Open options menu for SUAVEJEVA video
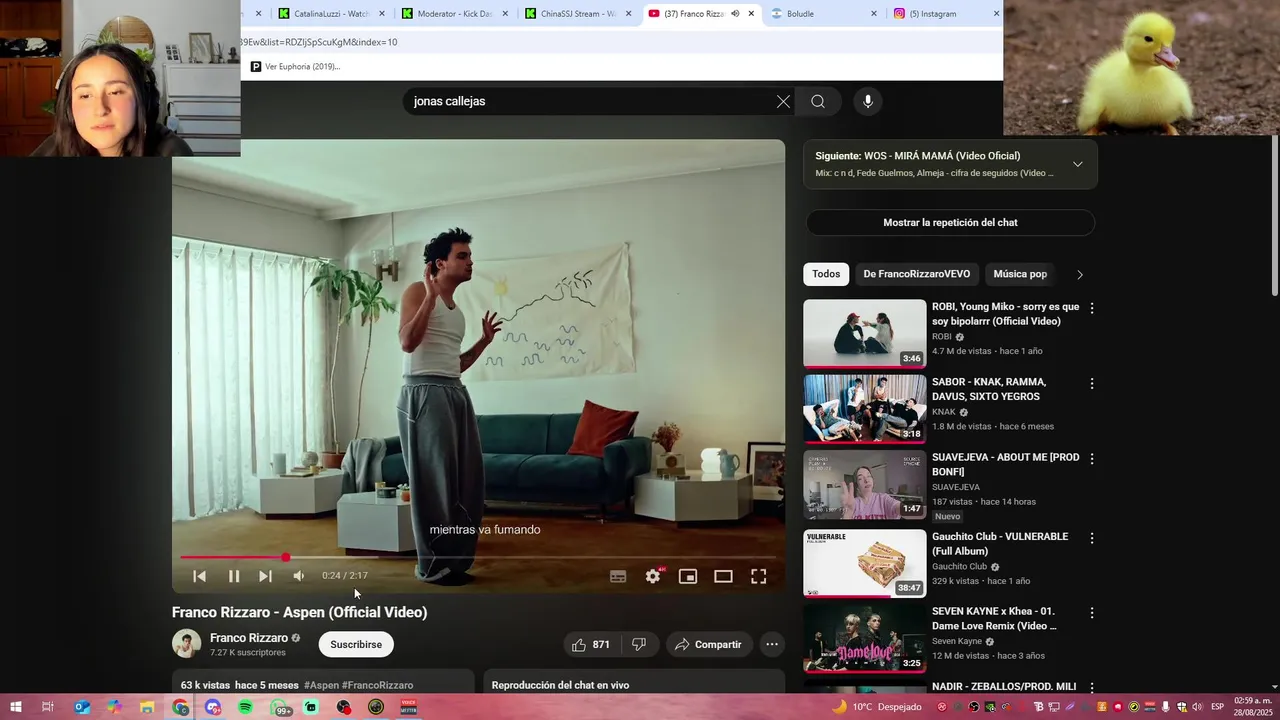The image size is (1280, 720). (x=1092, y=458)
